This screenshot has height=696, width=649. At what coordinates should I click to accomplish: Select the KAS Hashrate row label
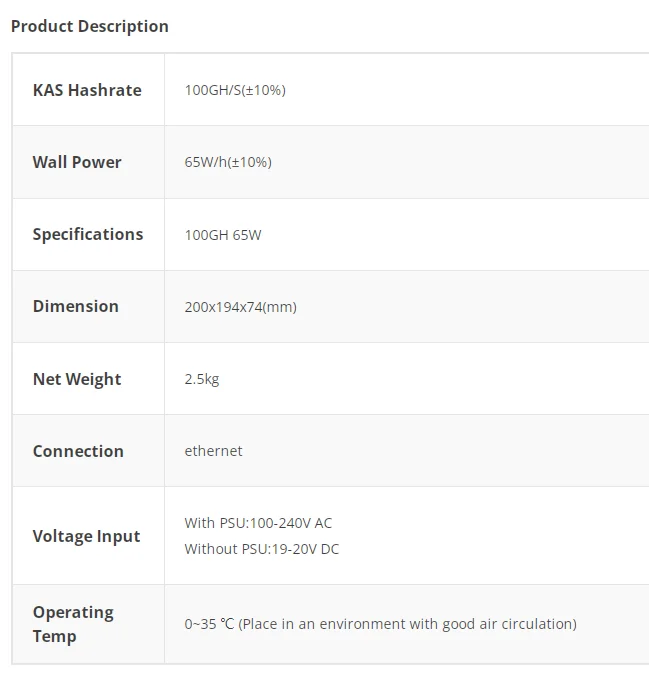87,90
